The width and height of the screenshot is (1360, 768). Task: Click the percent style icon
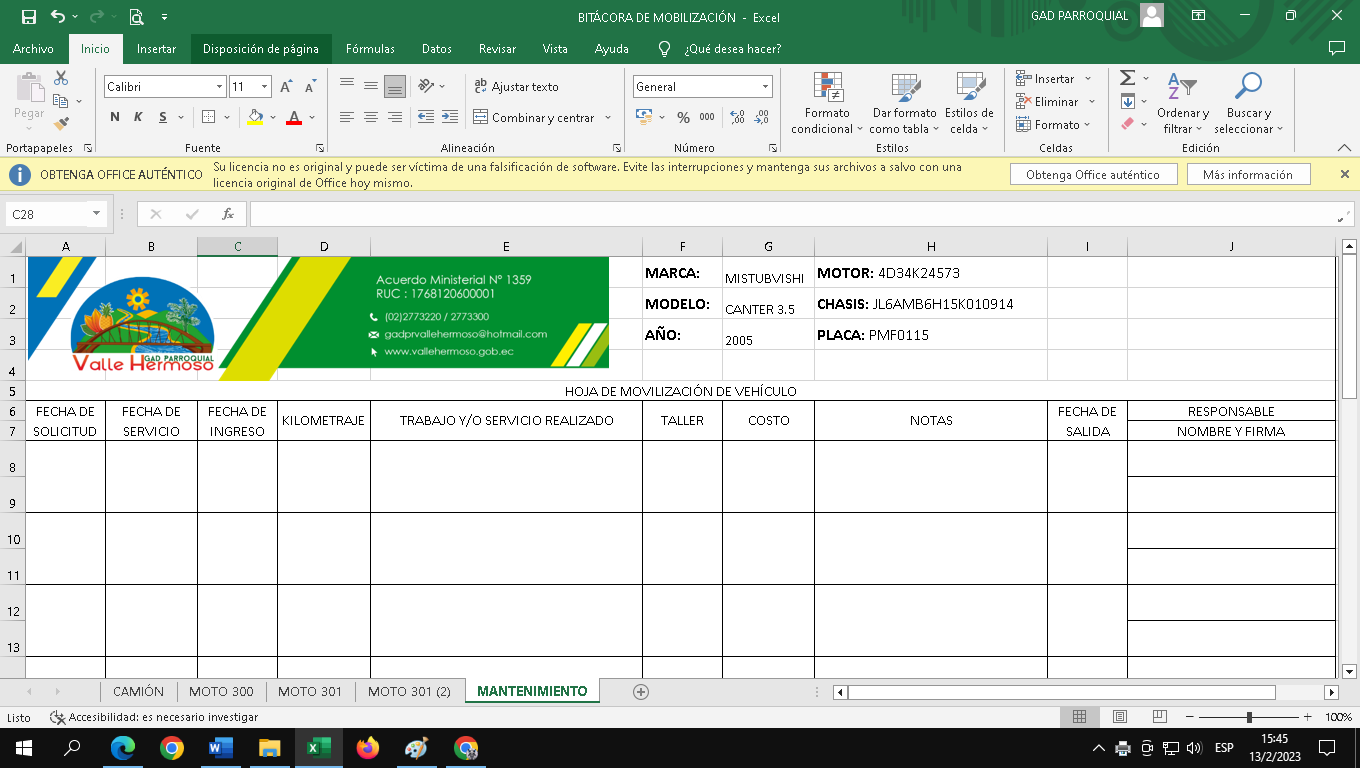[683, 117]
